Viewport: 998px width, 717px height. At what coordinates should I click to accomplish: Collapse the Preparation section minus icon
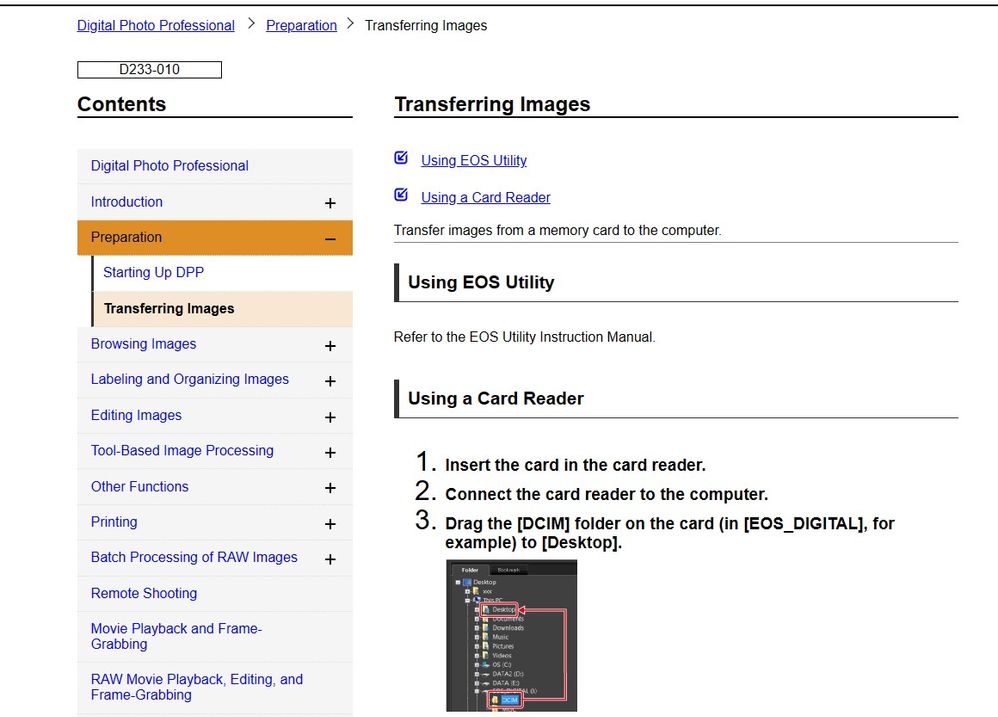[x=330, y=239]
